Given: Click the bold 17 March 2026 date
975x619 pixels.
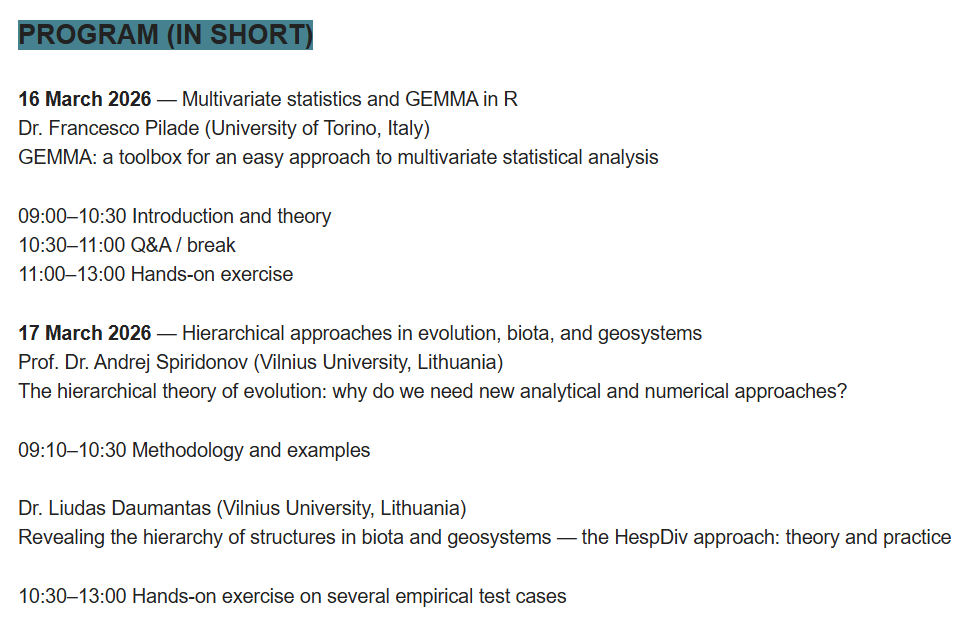Looking at the screenshot, I should [x=85, y=333].
